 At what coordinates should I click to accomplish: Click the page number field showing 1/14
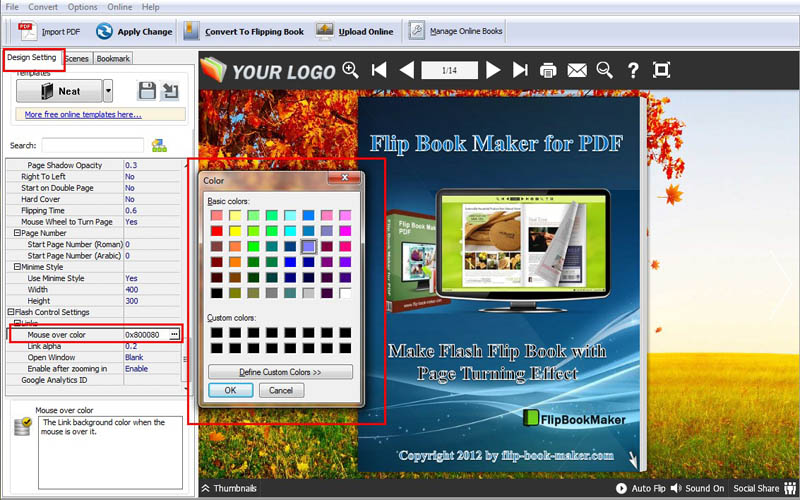point(449,70)
